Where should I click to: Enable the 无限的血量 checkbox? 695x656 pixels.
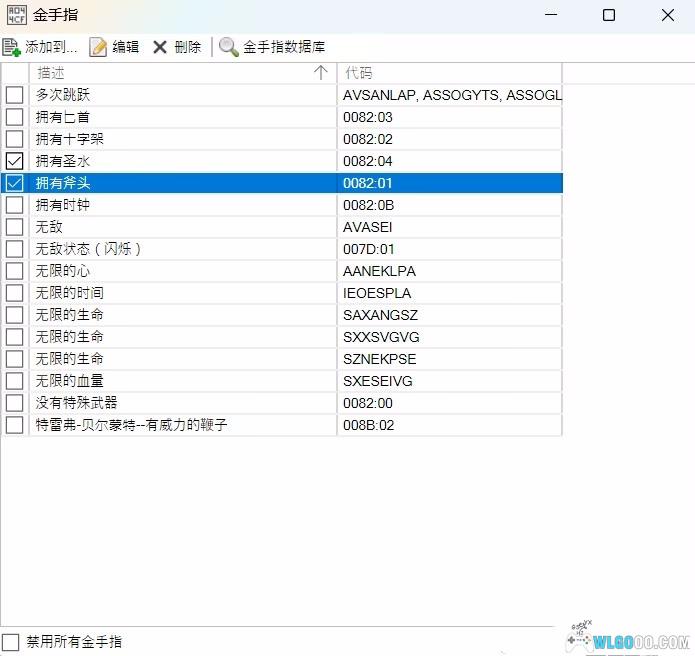[x=15, y=381]
